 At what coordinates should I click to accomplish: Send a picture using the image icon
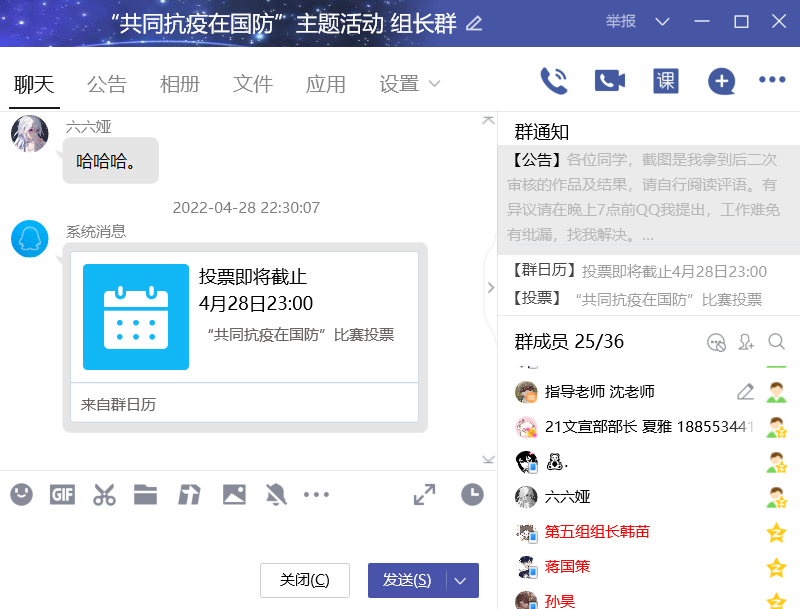click(234, 493)
